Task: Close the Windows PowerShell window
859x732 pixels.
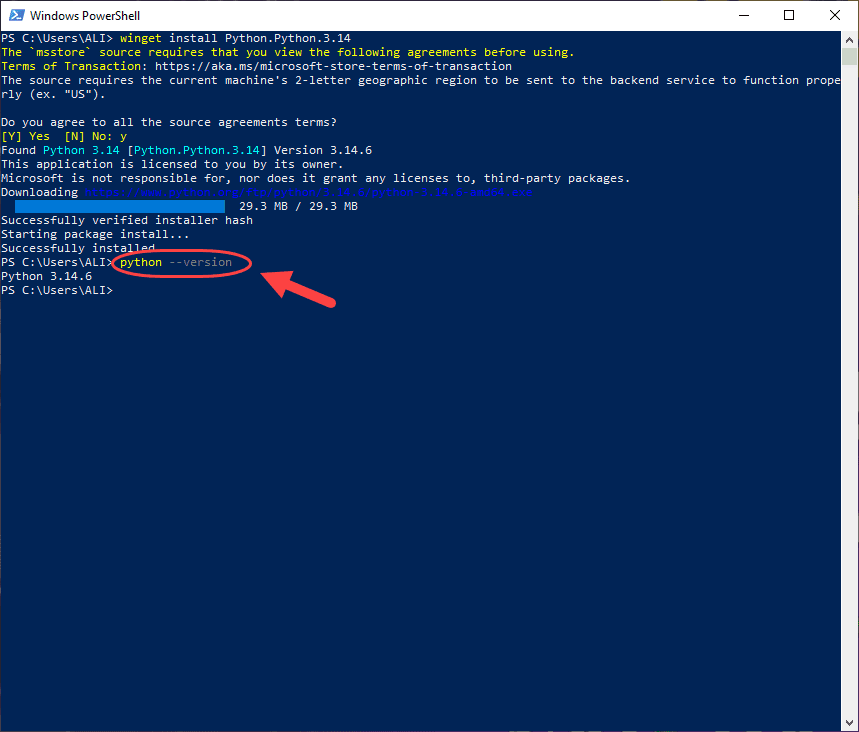Action: (x=834, y=15)
